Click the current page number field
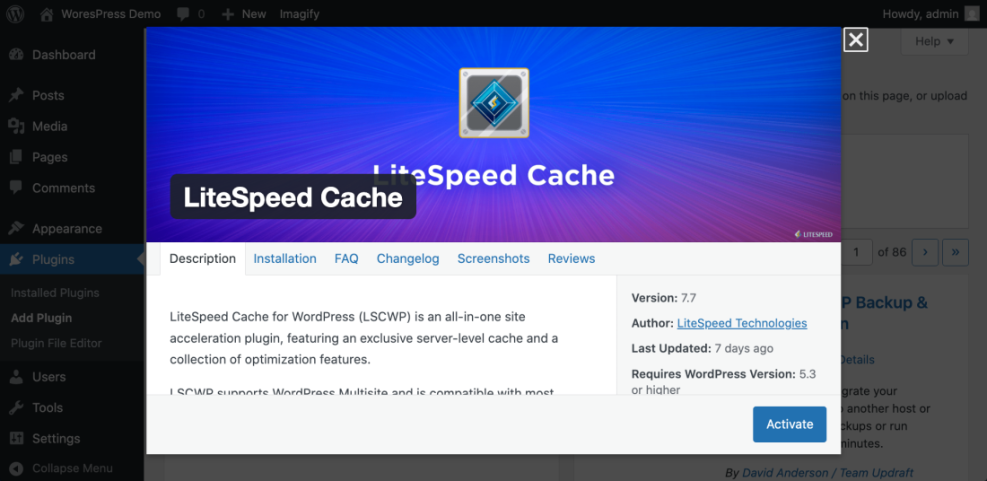This screenshot has height=481, width=987. tap(856, 252)
